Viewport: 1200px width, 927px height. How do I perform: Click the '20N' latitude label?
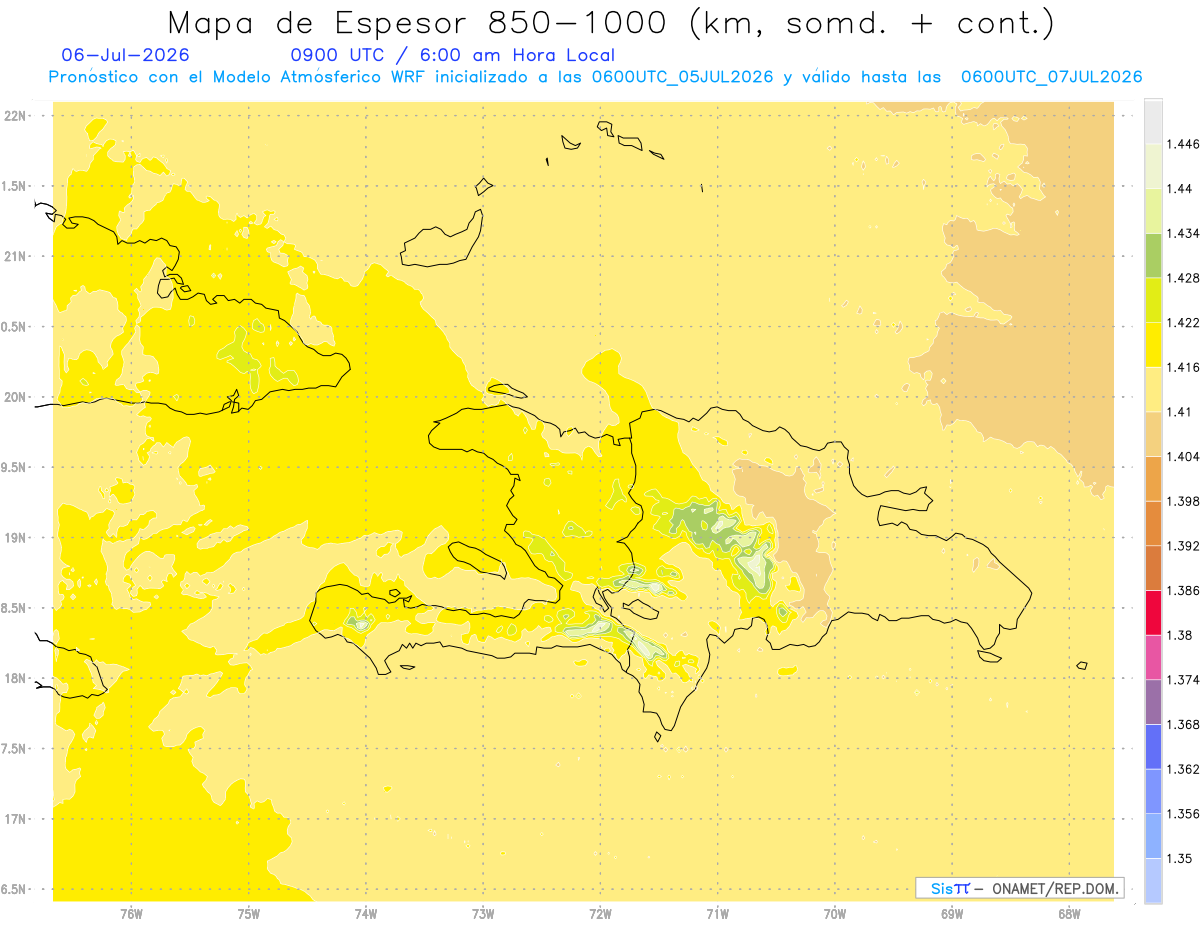click(15, 397)
